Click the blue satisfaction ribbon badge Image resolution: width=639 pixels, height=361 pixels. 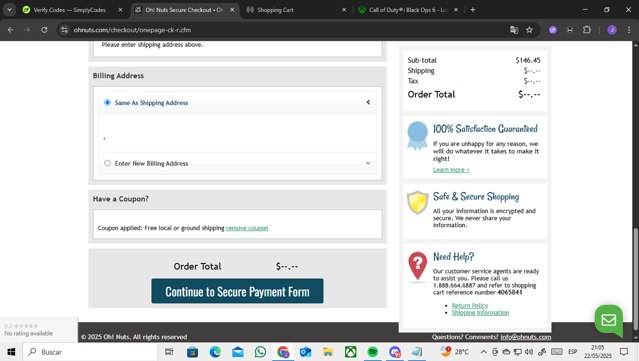pos(417,136)
